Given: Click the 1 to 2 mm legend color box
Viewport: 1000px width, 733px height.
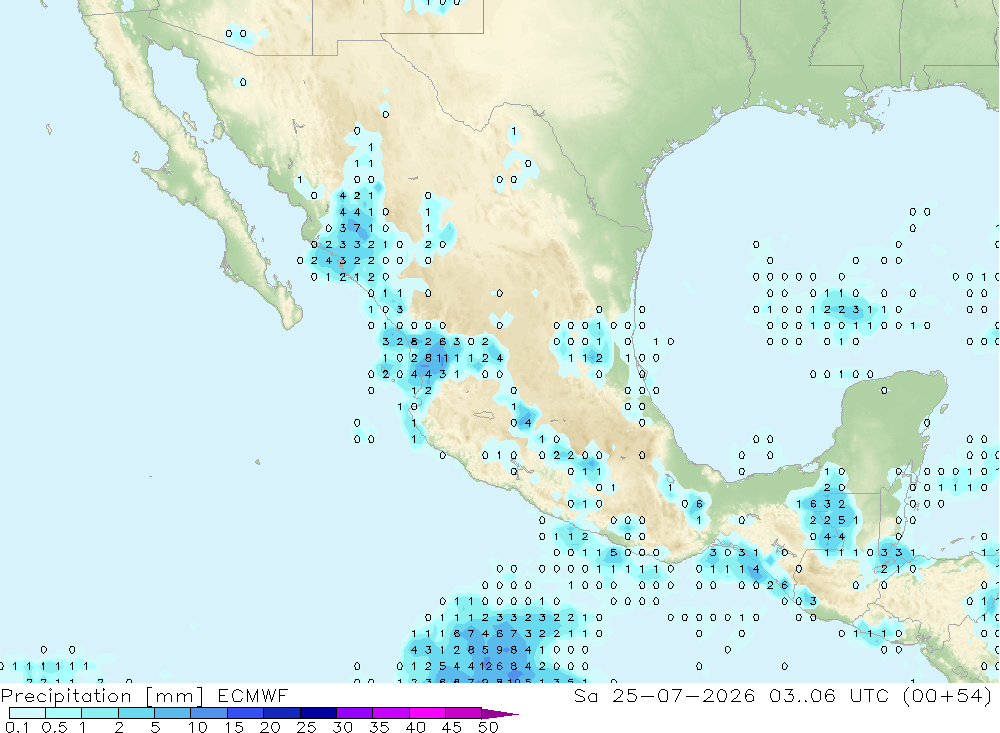Looking at the screenshot, I should [100, 713].
